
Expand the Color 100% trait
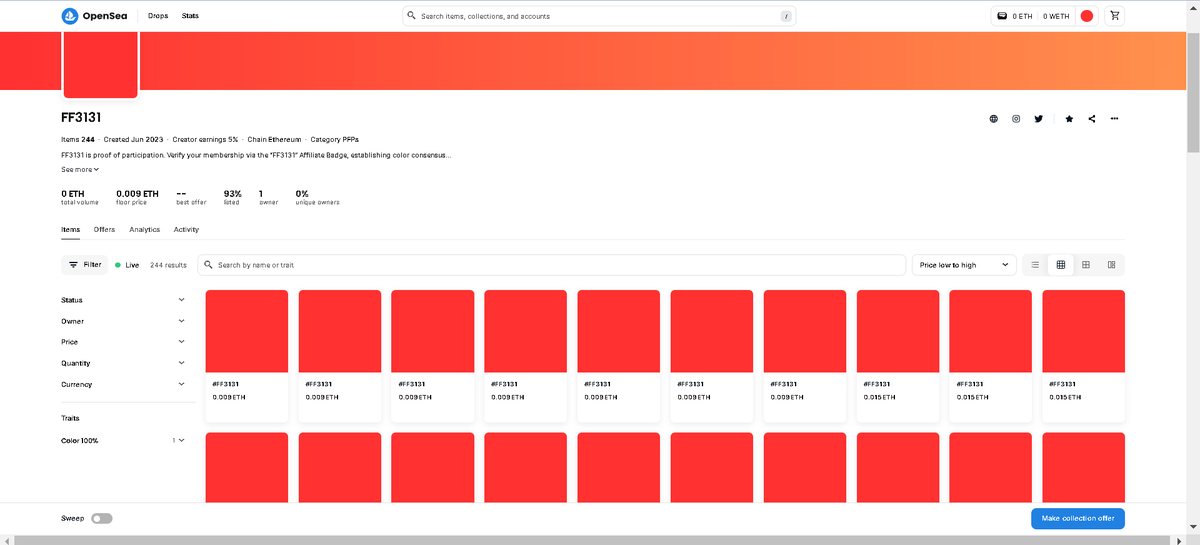[x=123, y=440]
